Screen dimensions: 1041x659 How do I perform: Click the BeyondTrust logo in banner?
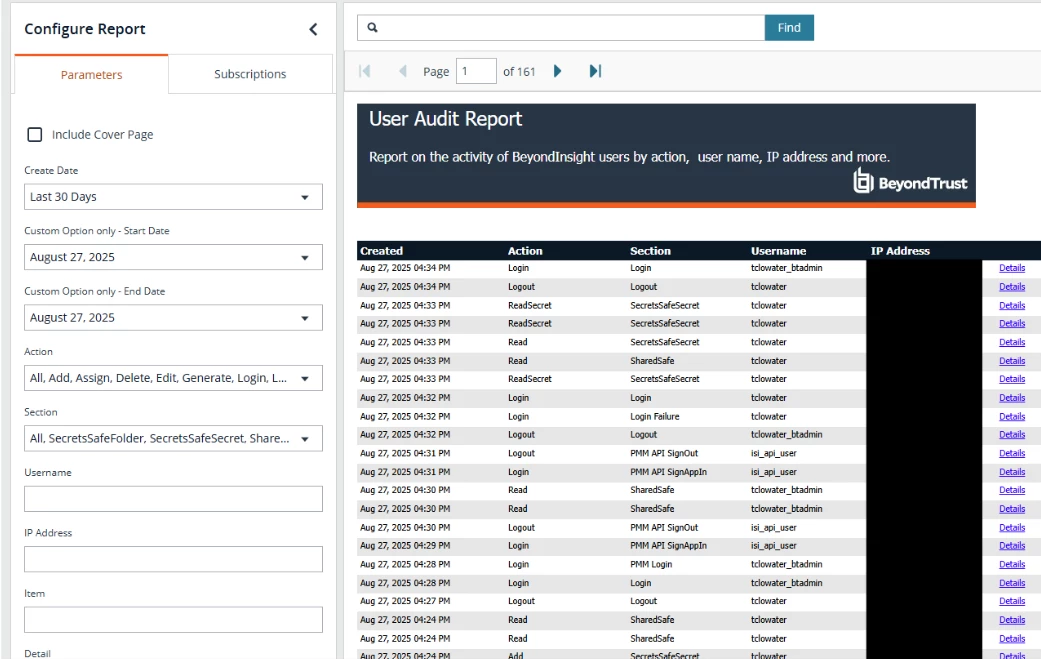(910, 181)
